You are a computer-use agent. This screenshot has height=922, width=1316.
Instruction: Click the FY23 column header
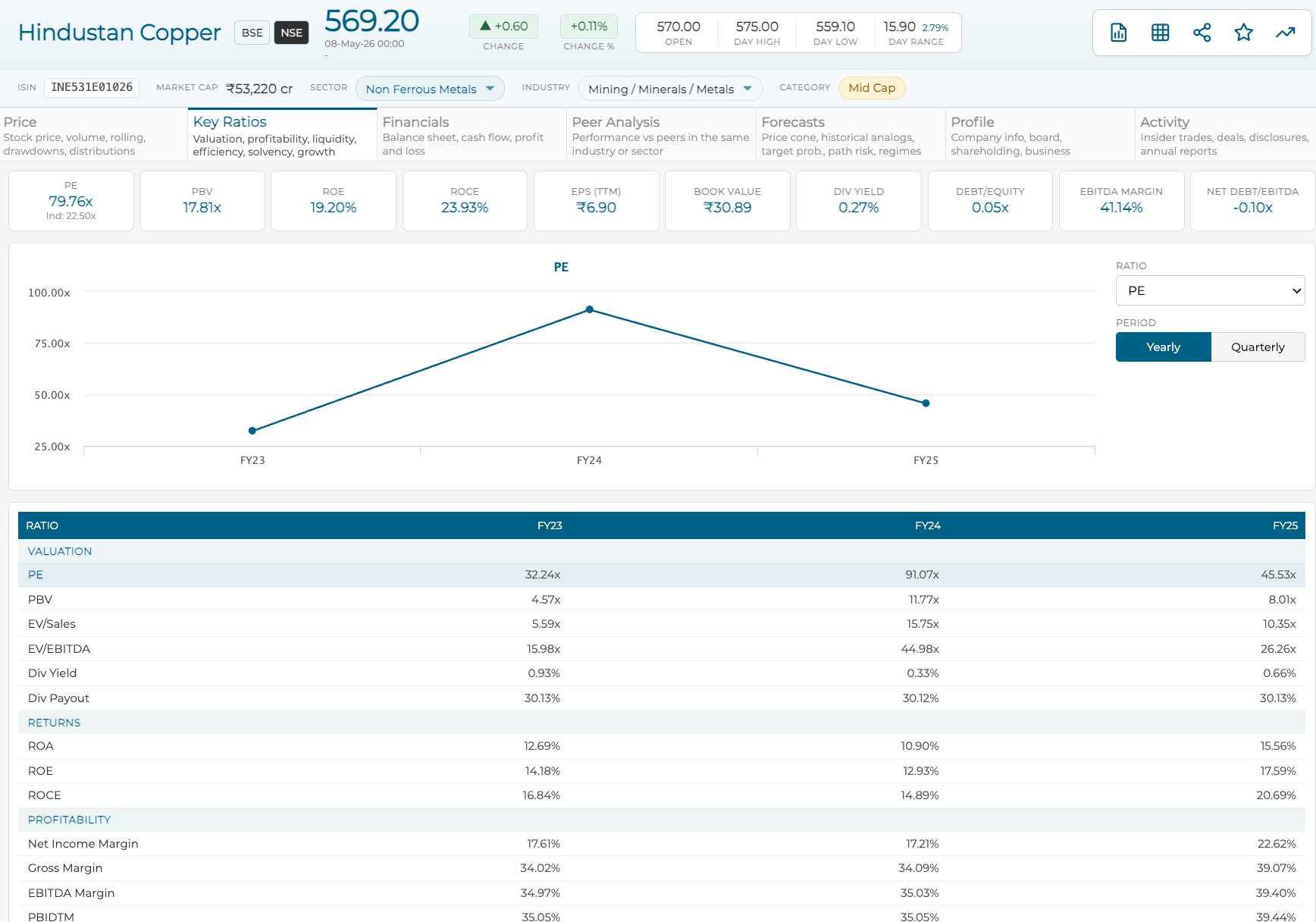pos(550,525)
